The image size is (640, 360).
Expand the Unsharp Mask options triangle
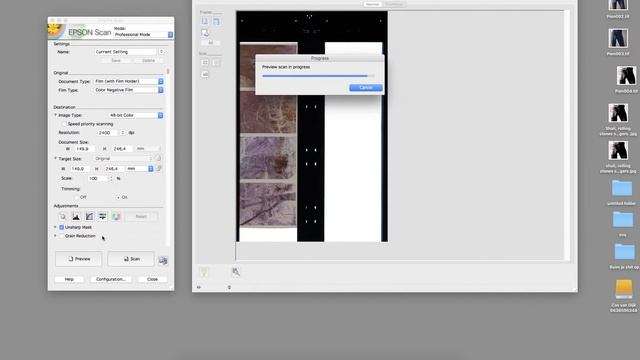(x=56, y=227)
